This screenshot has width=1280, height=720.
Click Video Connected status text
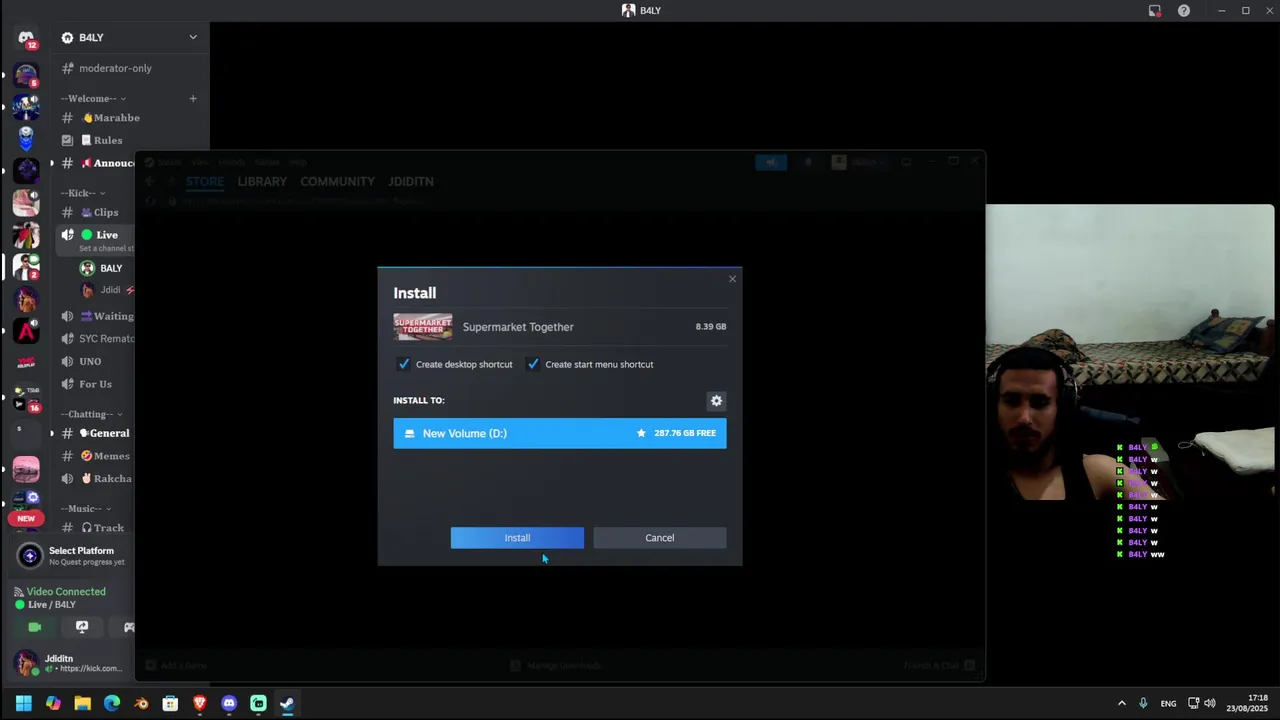(66, 592)
